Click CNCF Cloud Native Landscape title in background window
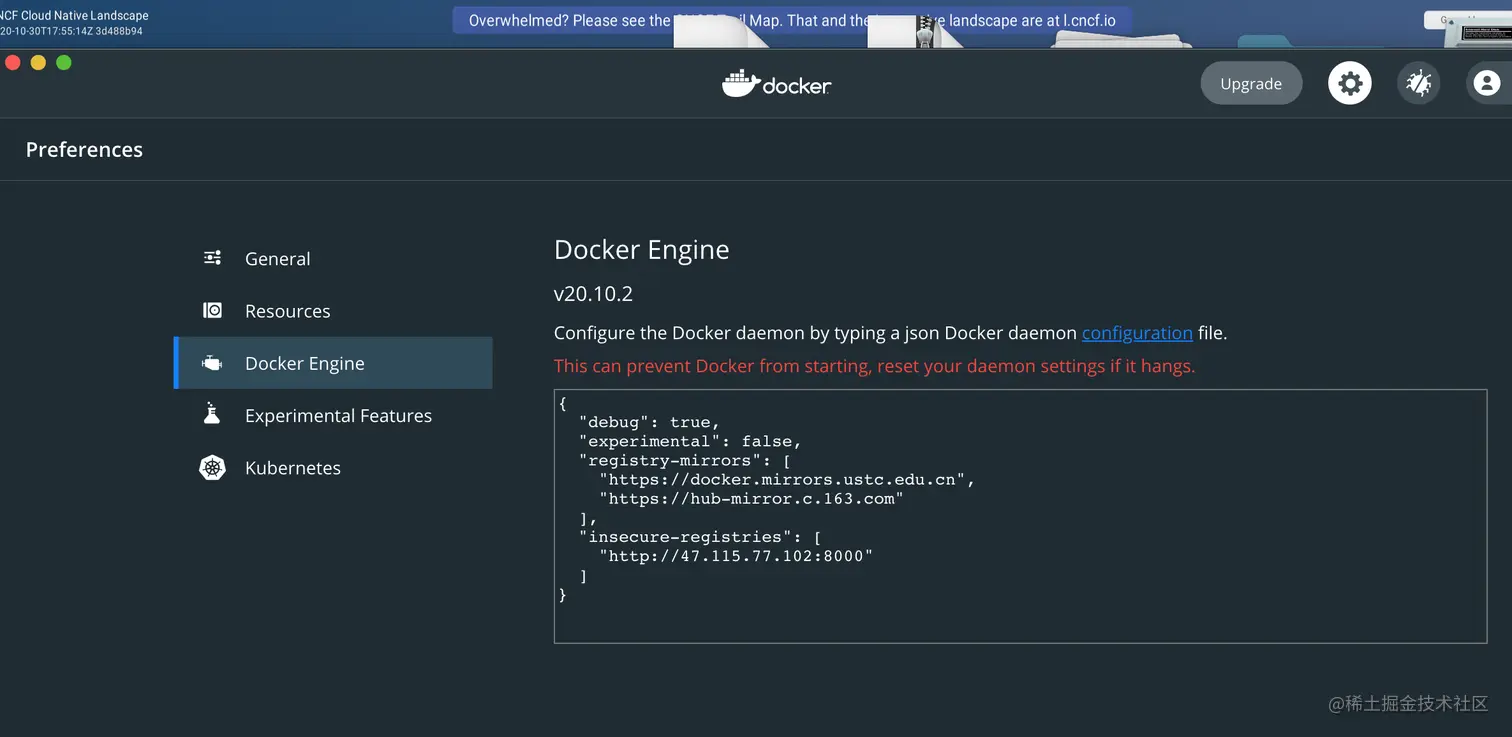The image size is (1512, 737). (x=74, y=15)
